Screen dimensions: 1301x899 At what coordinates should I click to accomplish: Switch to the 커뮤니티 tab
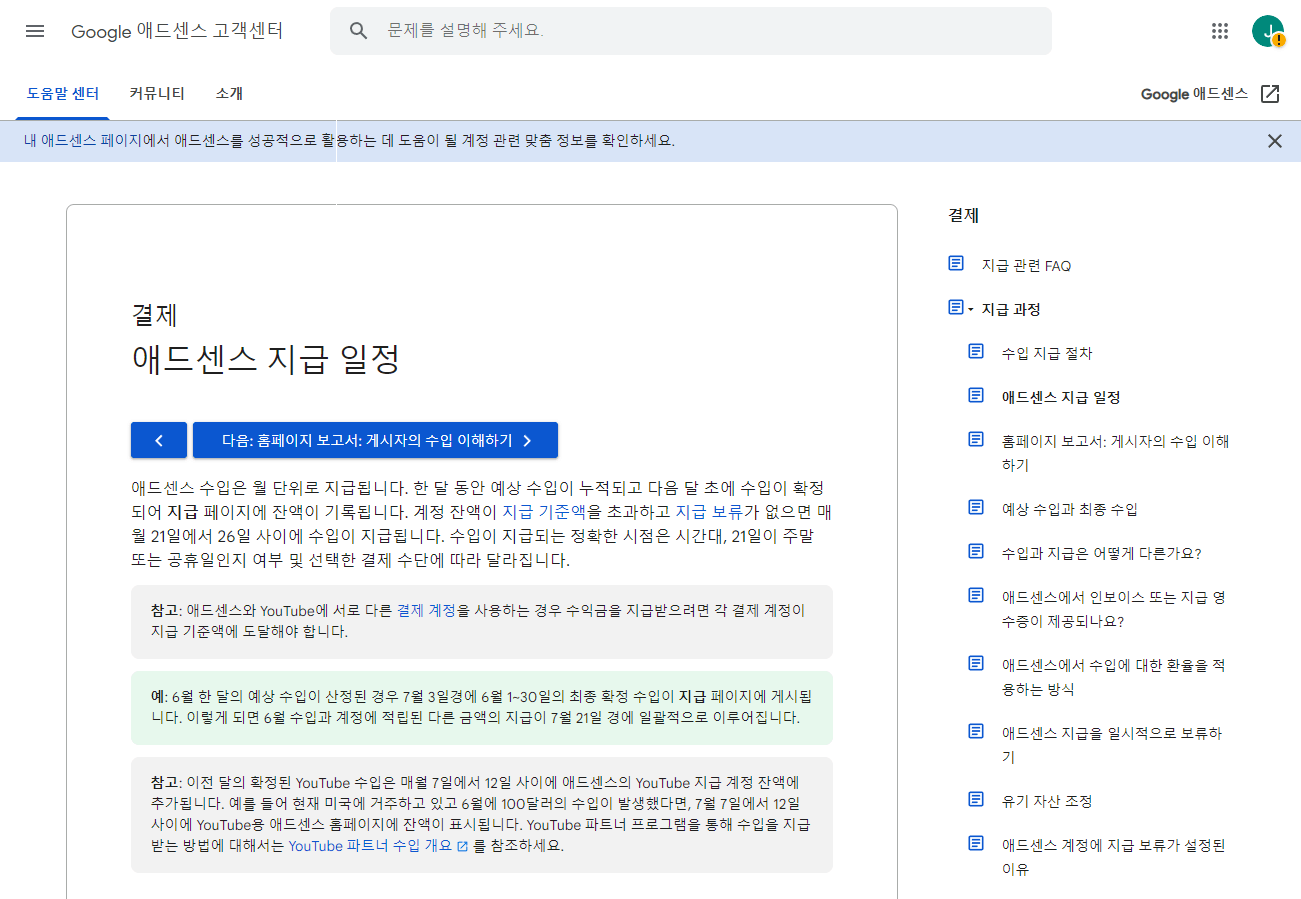pos(156,93)
